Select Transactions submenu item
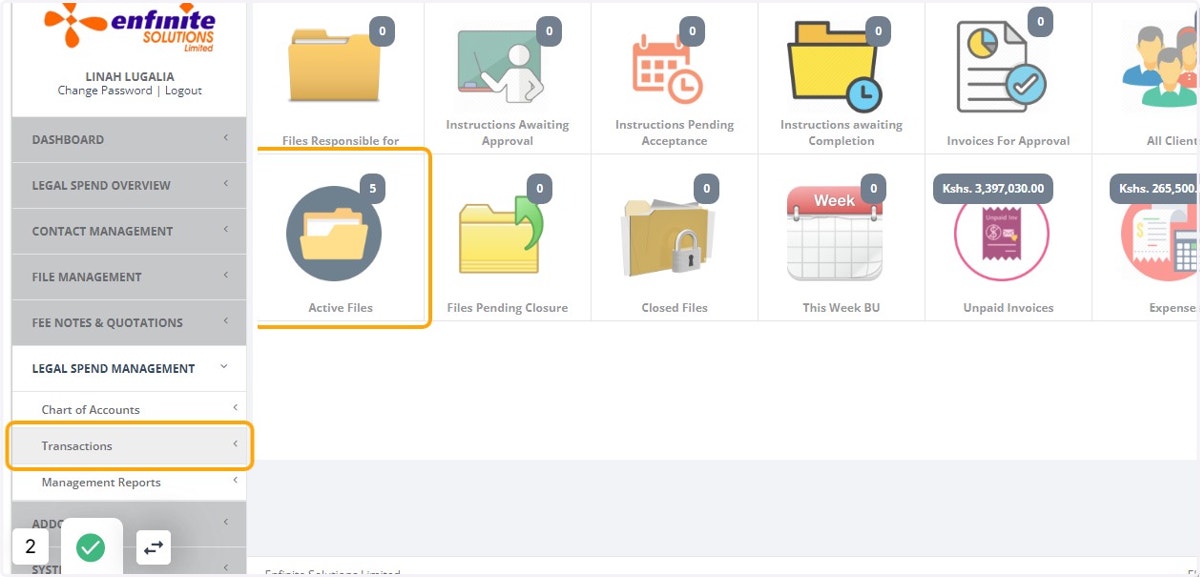Viewport: 1200px width, 577px height. pos(129,446)
